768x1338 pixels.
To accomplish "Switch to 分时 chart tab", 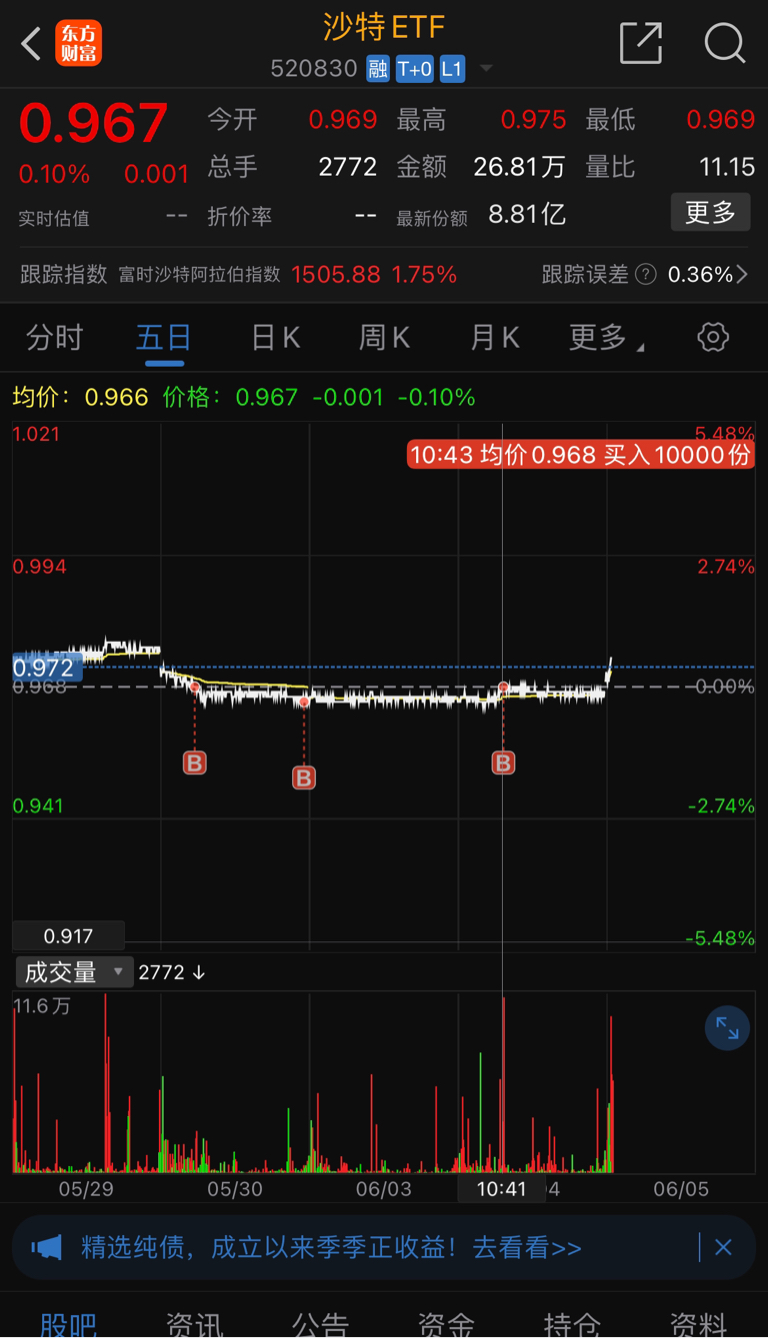I will tap(54, 338).
